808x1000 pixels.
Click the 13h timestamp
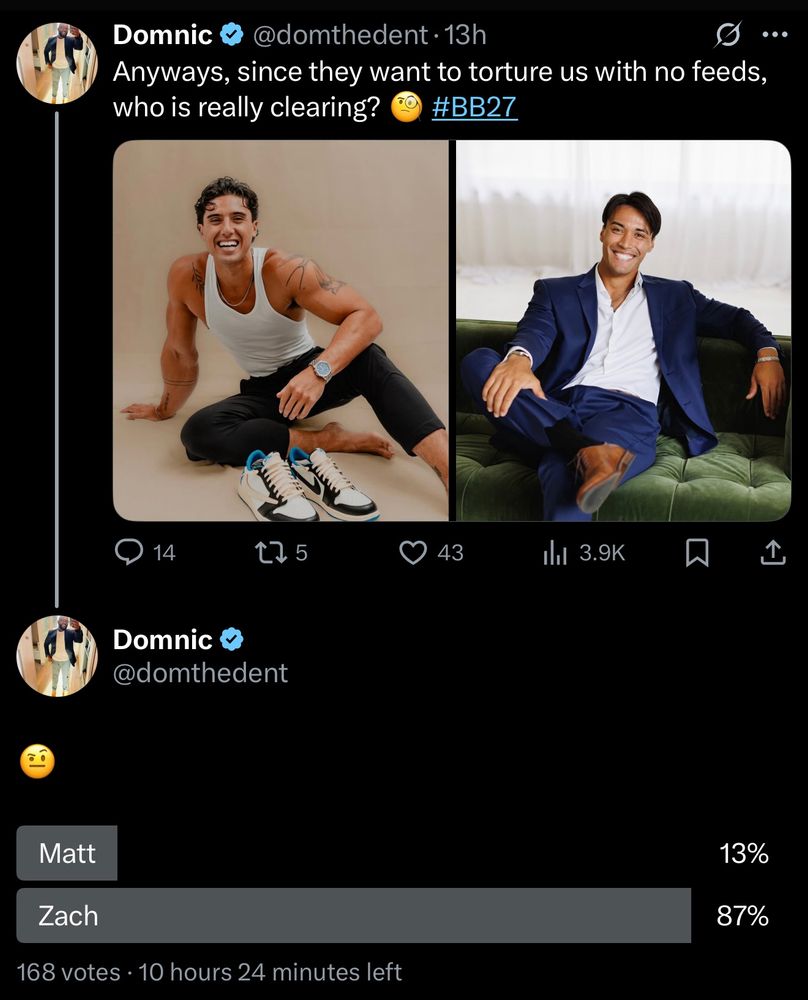[465, 35]
